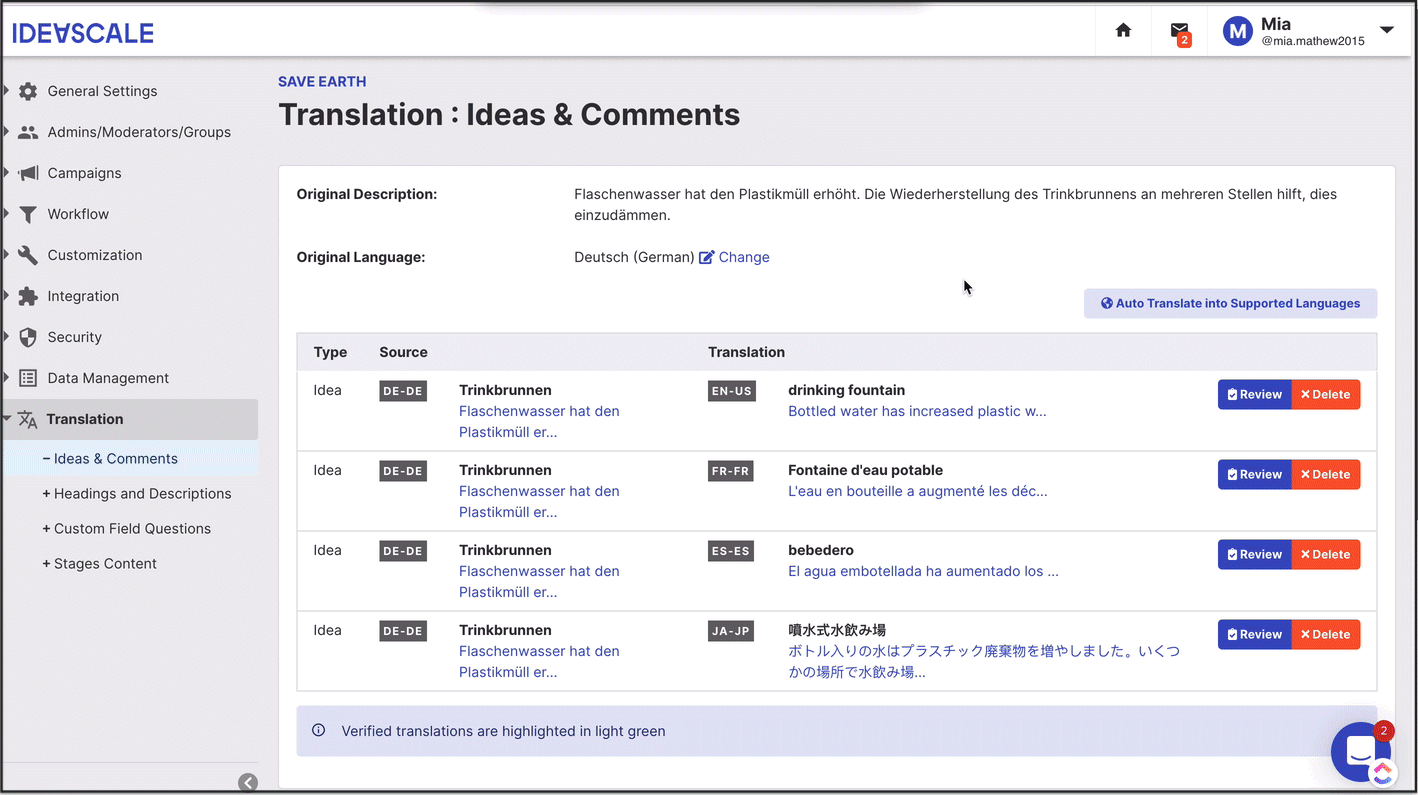This screenshot has height=795, width=1418.
Task: Open French translation 'L'eau en bouteille' link
Action: (918, 491)
